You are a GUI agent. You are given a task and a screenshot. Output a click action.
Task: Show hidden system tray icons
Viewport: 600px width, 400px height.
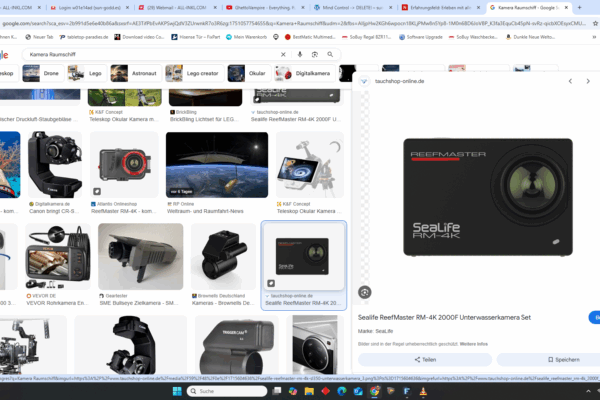point(588,391)
